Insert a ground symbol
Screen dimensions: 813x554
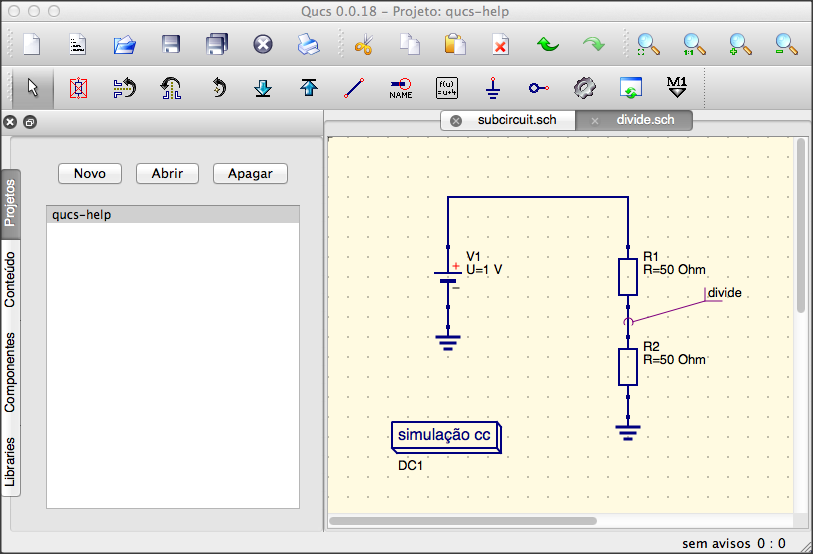pos(493,88)
